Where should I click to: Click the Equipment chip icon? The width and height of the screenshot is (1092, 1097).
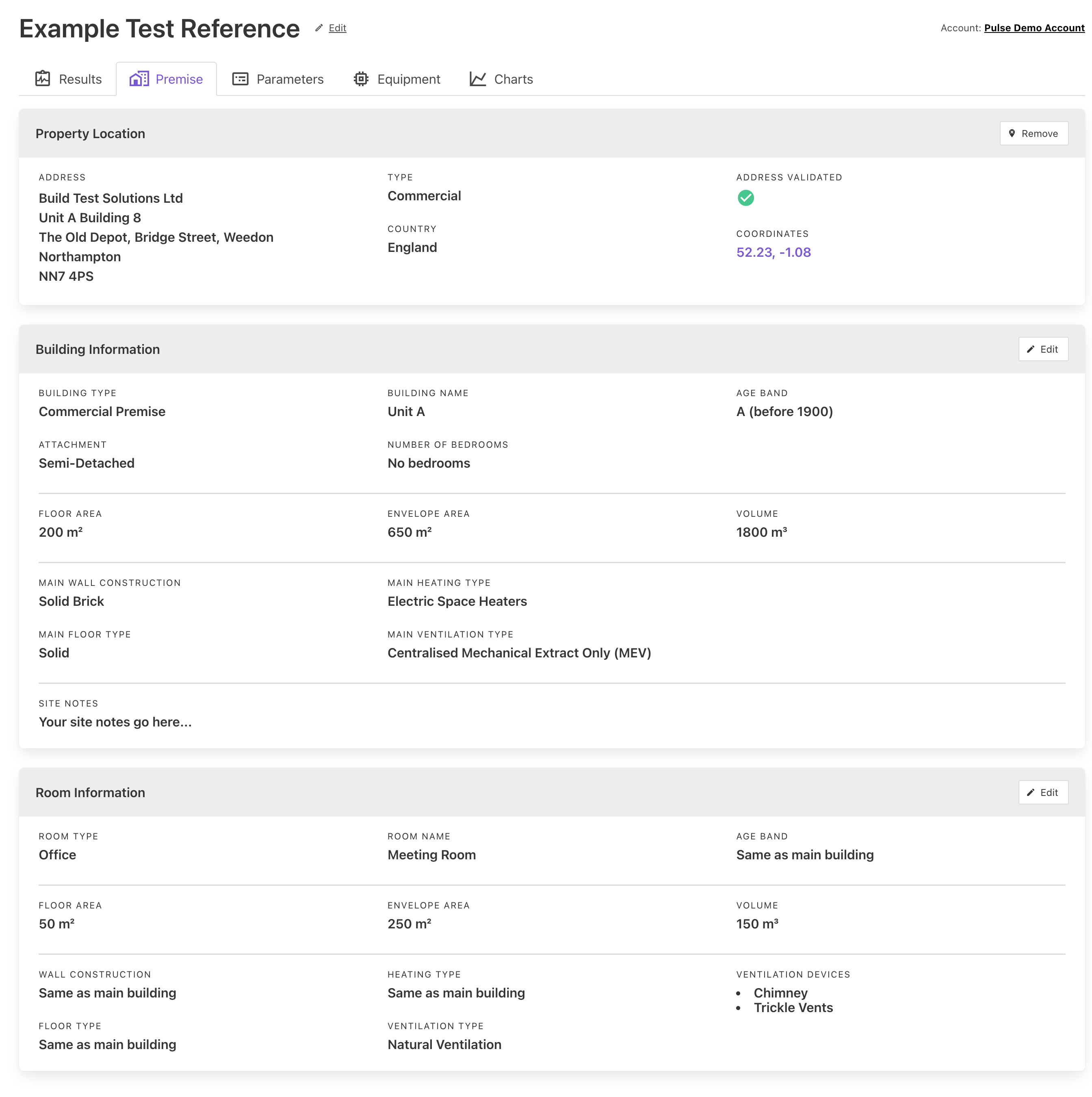click(361, 79)
